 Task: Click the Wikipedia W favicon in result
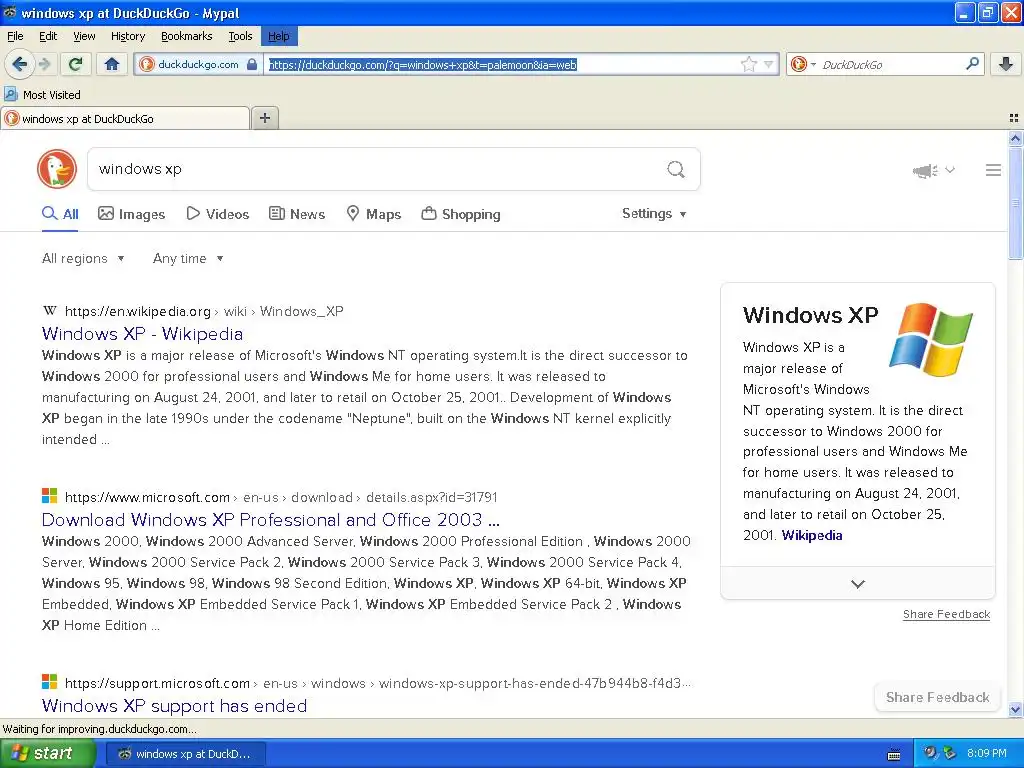(50, 311)
